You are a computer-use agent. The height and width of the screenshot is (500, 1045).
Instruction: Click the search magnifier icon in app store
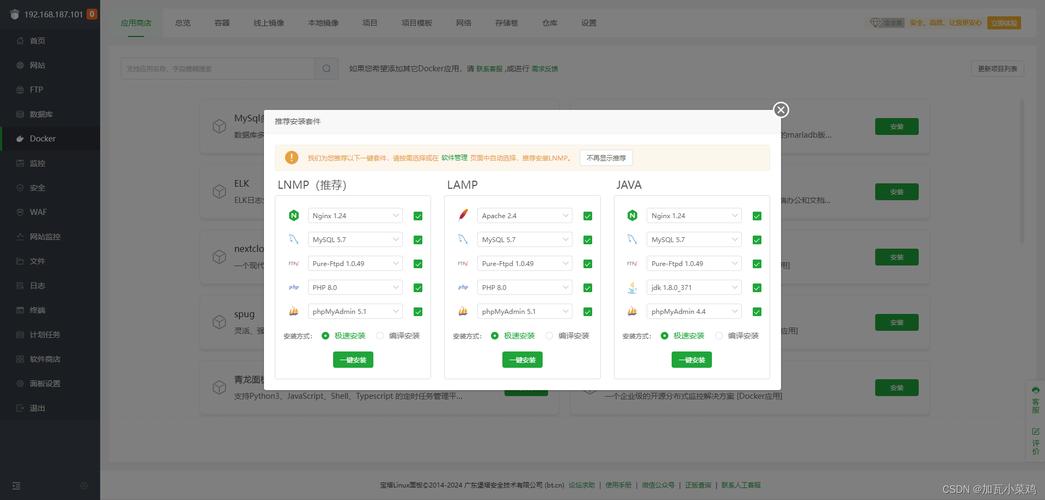pyautogui.click(x=326, y=68)
